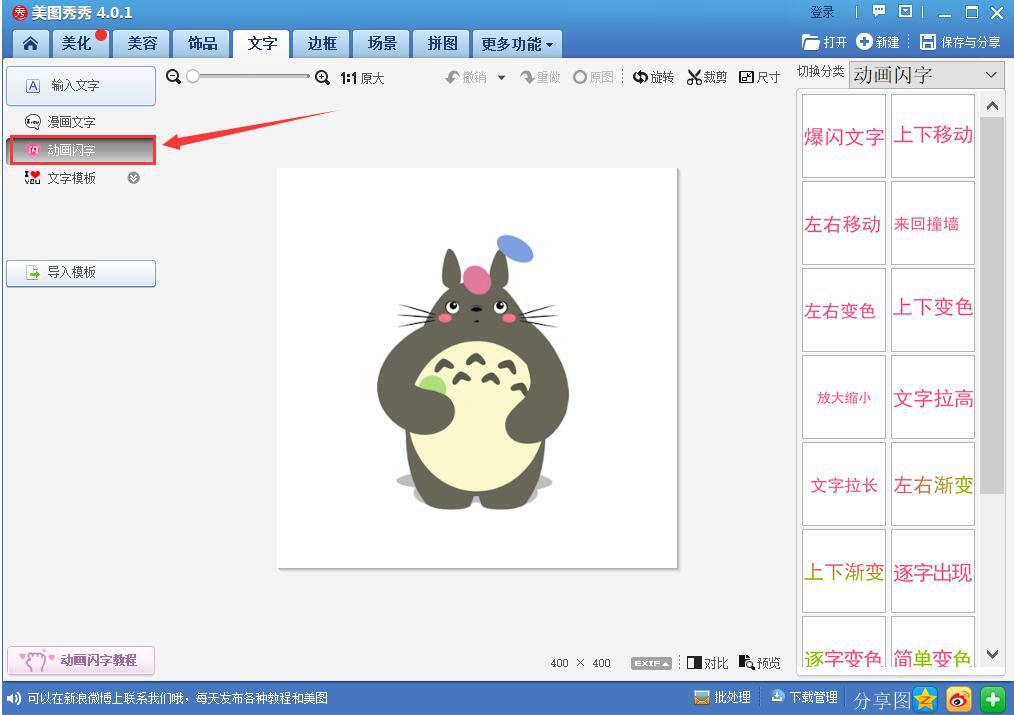The height and width of the screenshot is (715, 1014).
Task: Expand the 文字模板 chevron
Action: (x=134, y=178)
